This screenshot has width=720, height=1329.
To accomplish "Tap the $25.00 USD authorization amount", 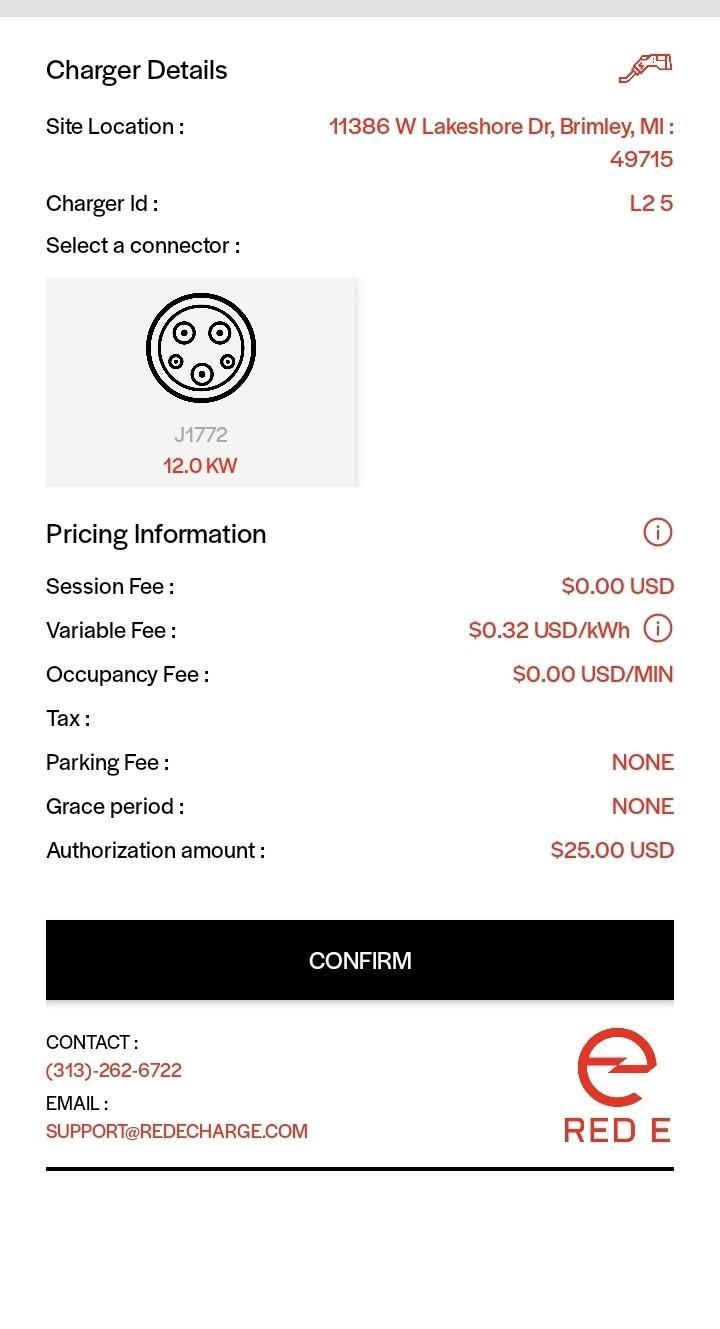I will point(612,850).
